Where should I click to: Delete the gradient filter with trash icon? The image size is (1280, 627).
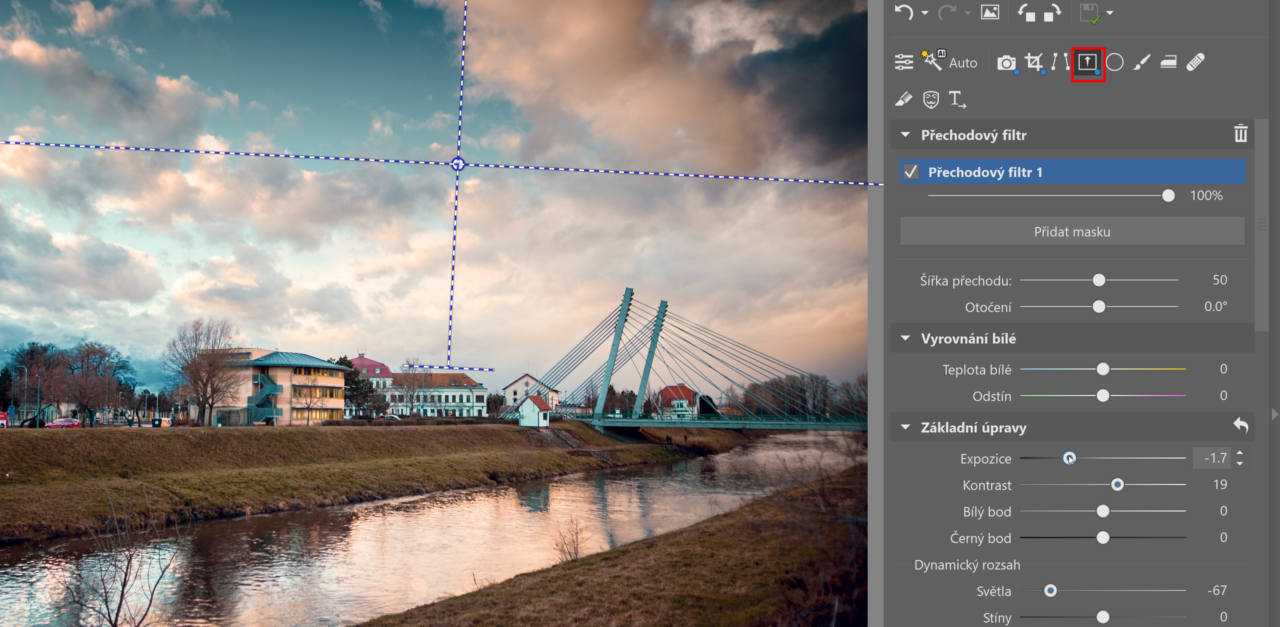coord(1240,134)
